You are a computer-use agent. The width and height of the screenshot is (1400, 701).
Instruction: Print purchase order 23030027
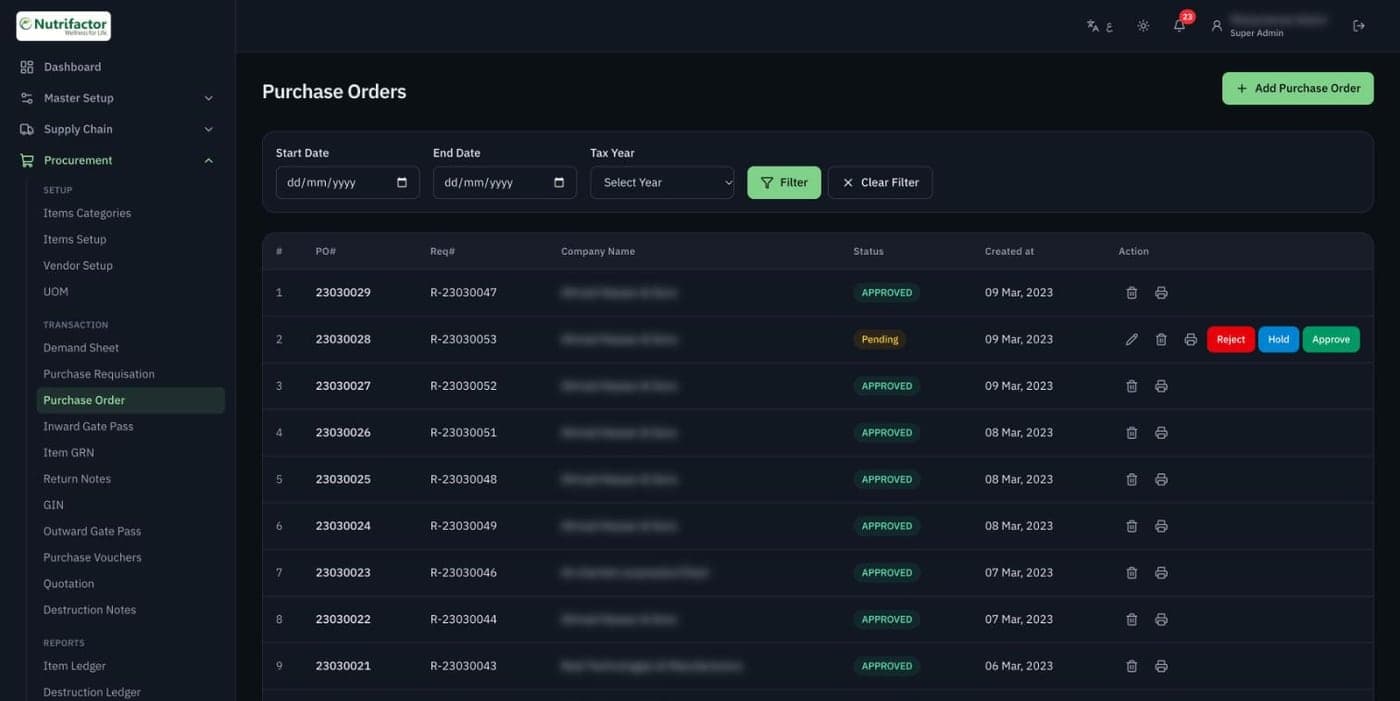tap(1161, 386)
